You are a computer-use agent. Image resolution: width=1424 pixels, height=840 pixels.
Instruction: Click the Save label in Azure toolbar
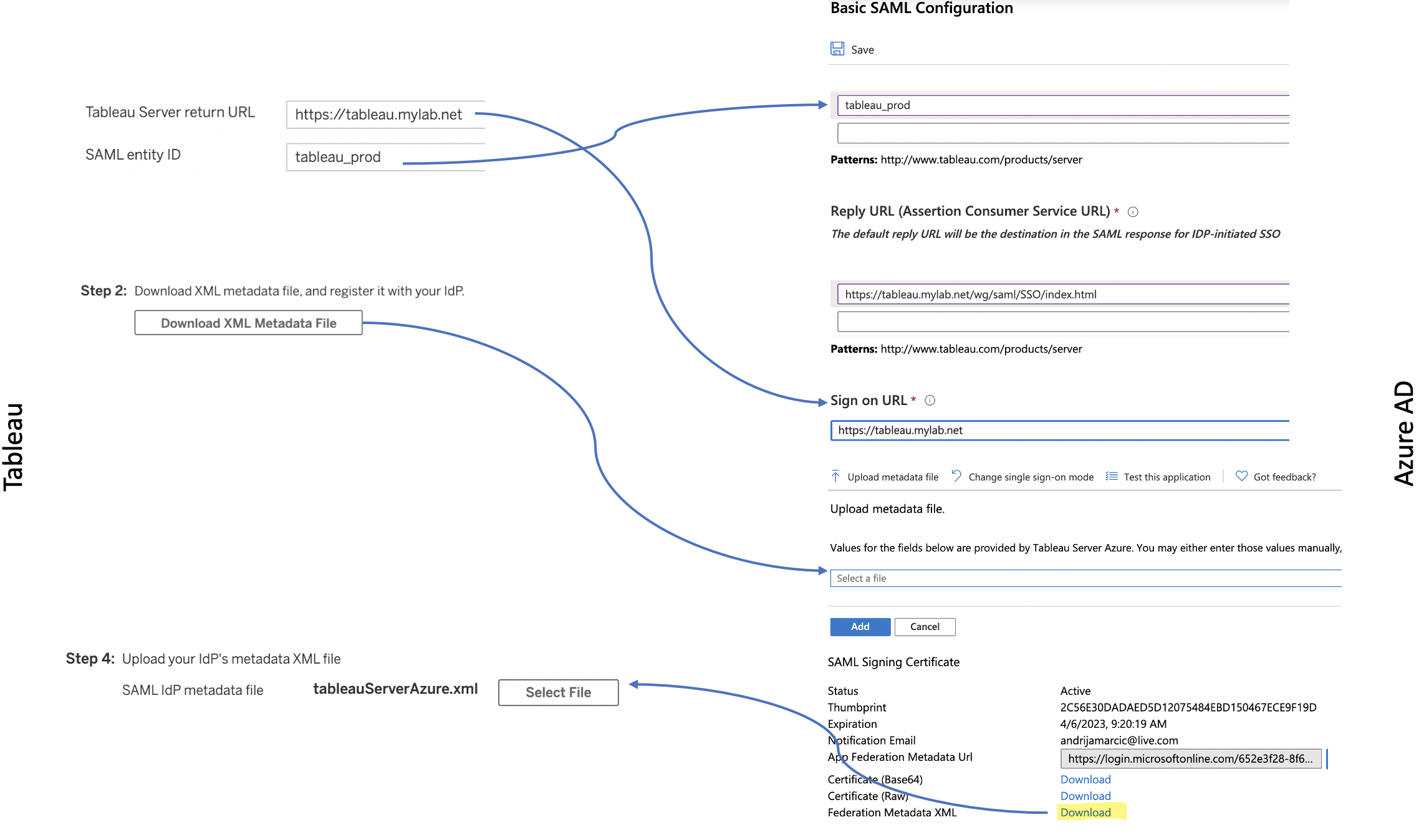862,50
